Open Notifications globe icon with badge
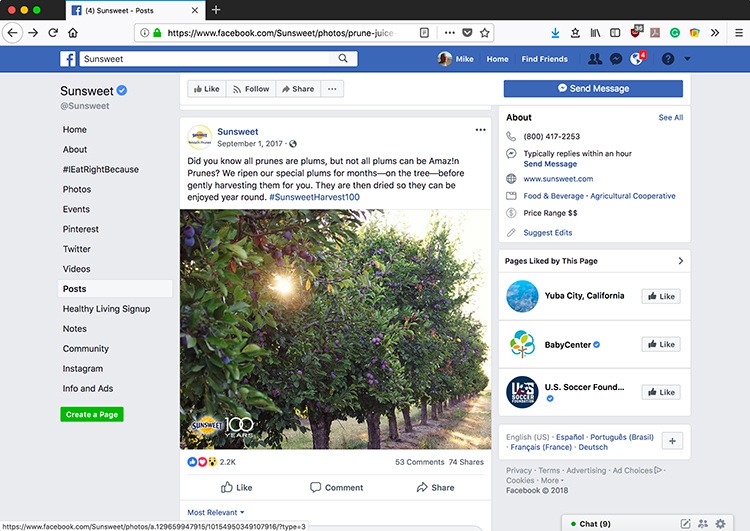The image size is (750, 531). coord(637,58)
